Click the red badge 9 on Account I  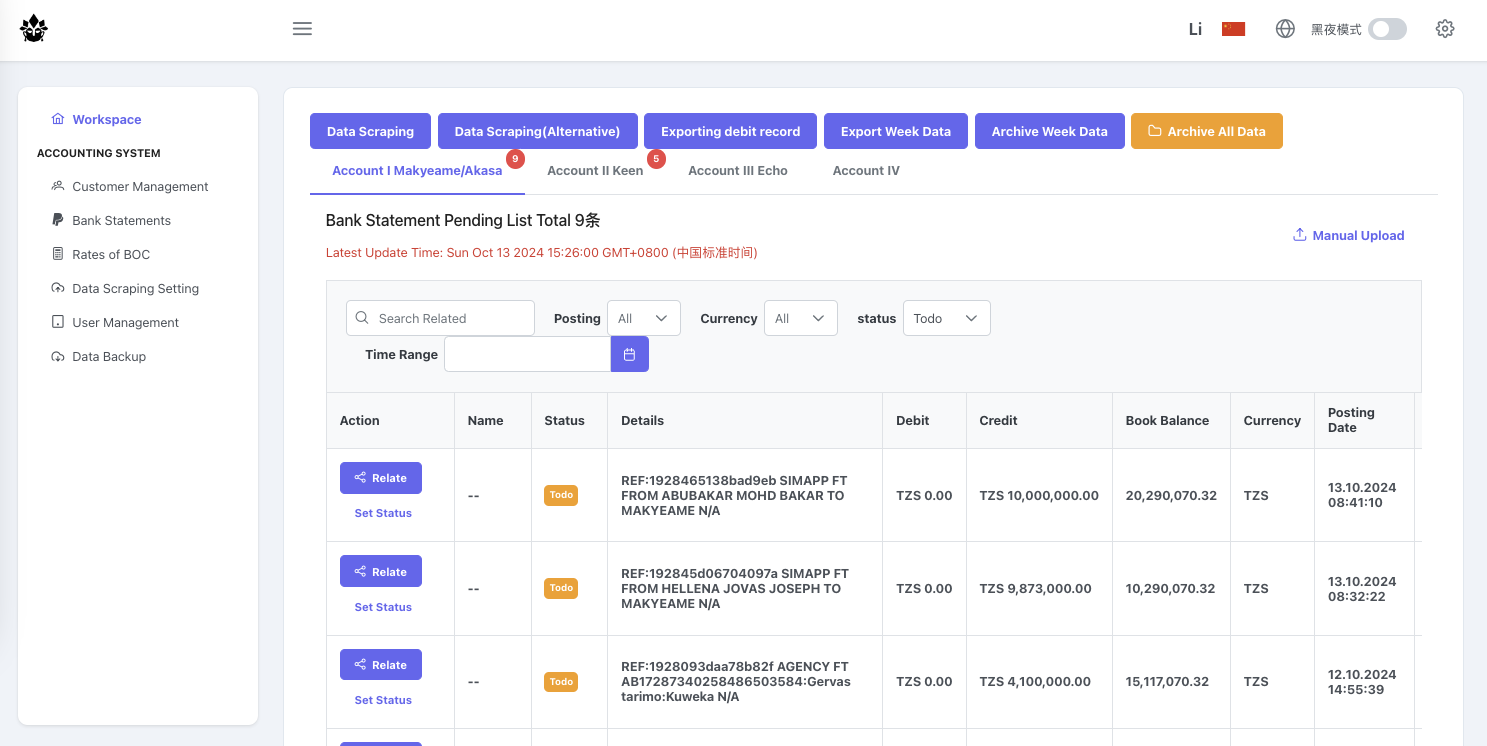click(515, 158)
